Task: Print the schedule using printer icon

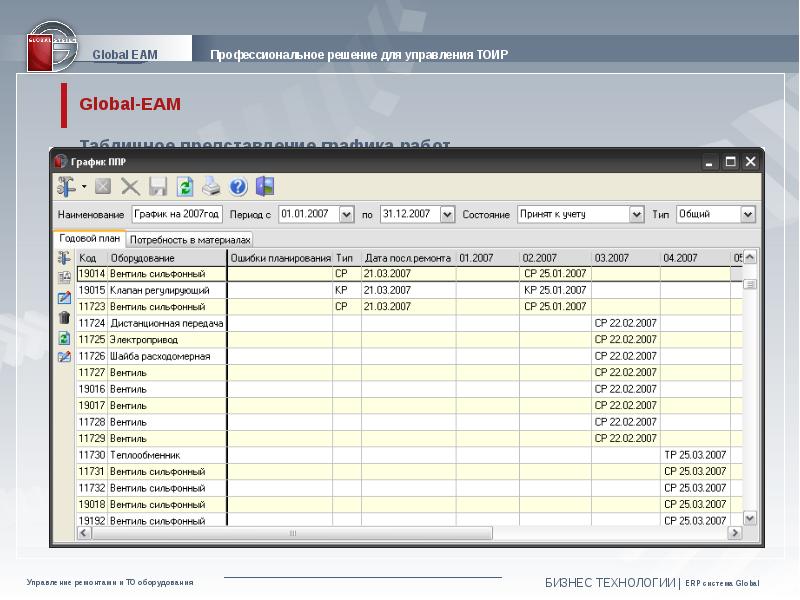Action: (x=211, y=186)
